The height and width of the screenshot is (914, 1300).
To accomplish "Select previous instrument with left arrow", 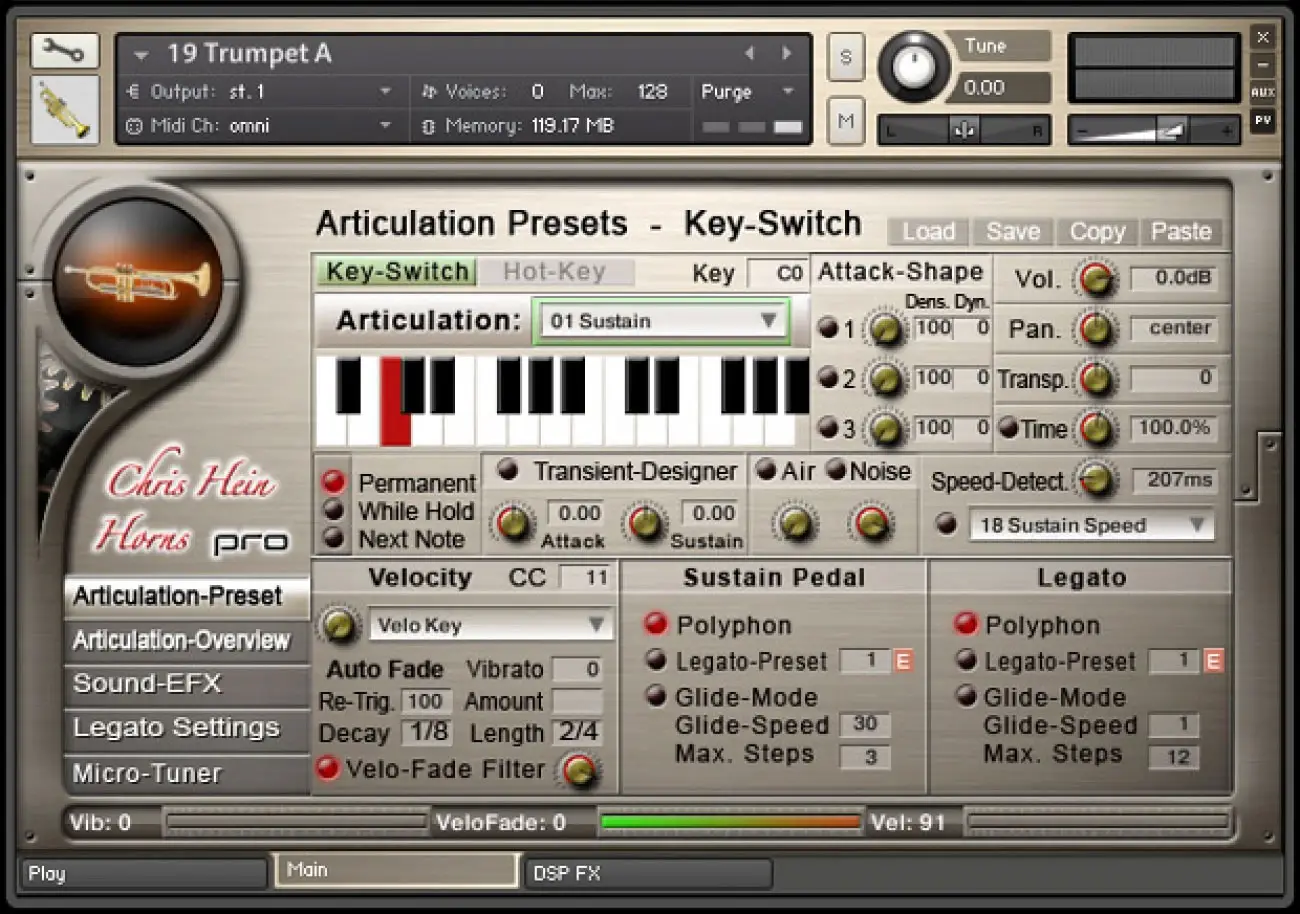I will (749, 54).
